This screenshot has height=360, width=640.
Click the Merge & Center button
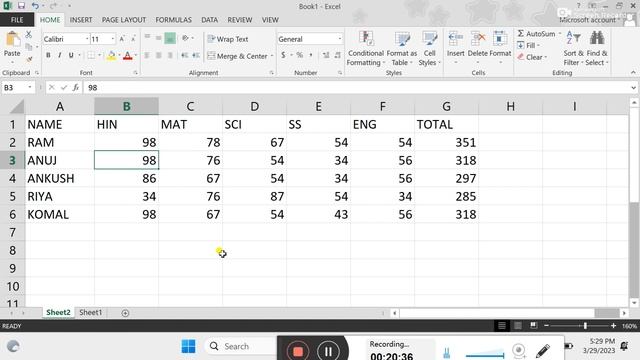(238, 56)
